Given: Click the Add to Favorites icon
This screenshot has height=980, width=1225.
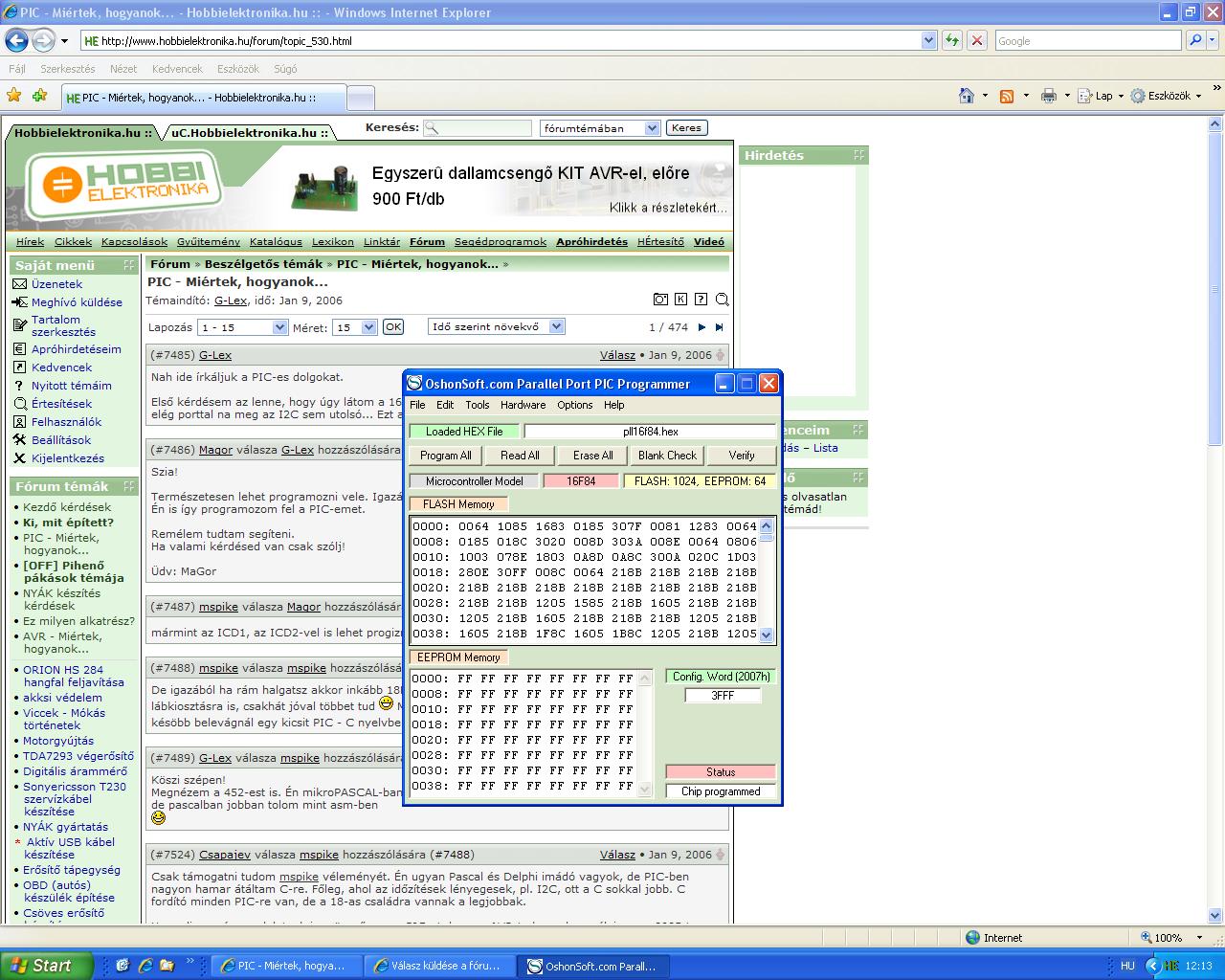Looking at the screenshot, I should [39, 96].
